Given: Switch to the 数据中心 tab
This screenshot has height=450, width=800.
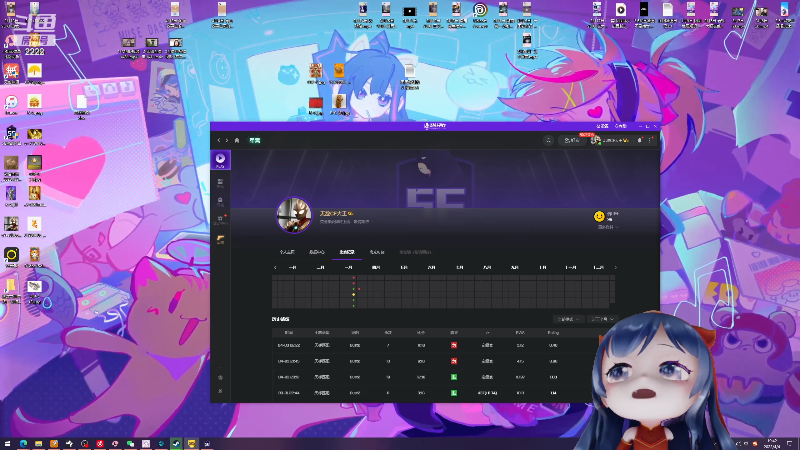Looking at the screenshot, I should pos(316,252).
